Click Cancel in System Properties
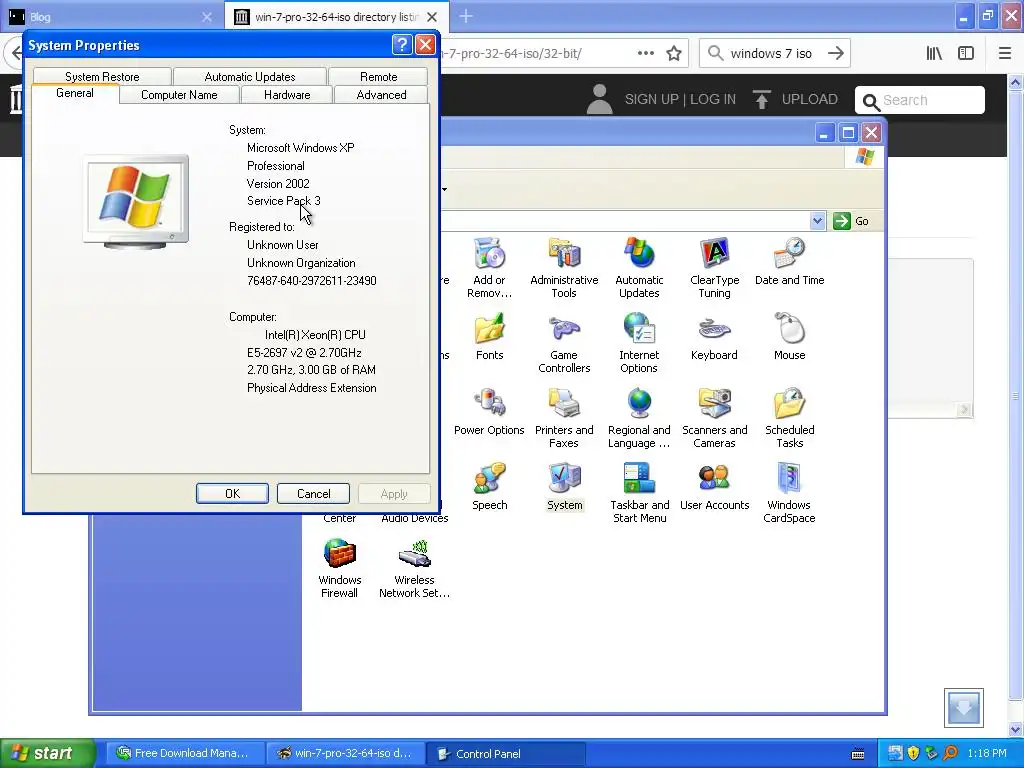The height and width of the screenshot is (768, 1024). tap(313, 494)
